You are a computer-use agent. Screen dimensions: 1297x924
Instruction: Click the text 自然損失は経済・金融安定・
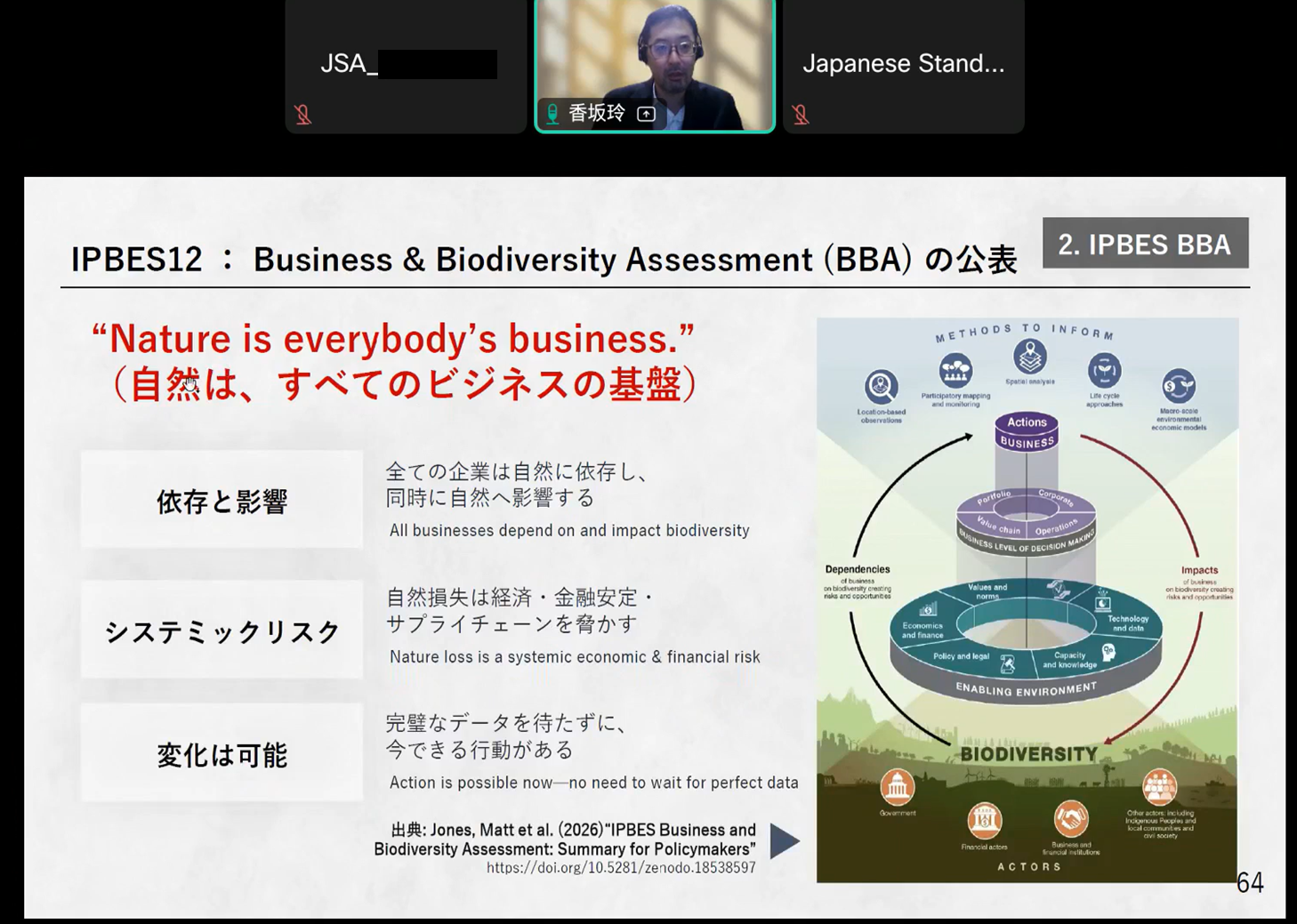coord(520,598)
